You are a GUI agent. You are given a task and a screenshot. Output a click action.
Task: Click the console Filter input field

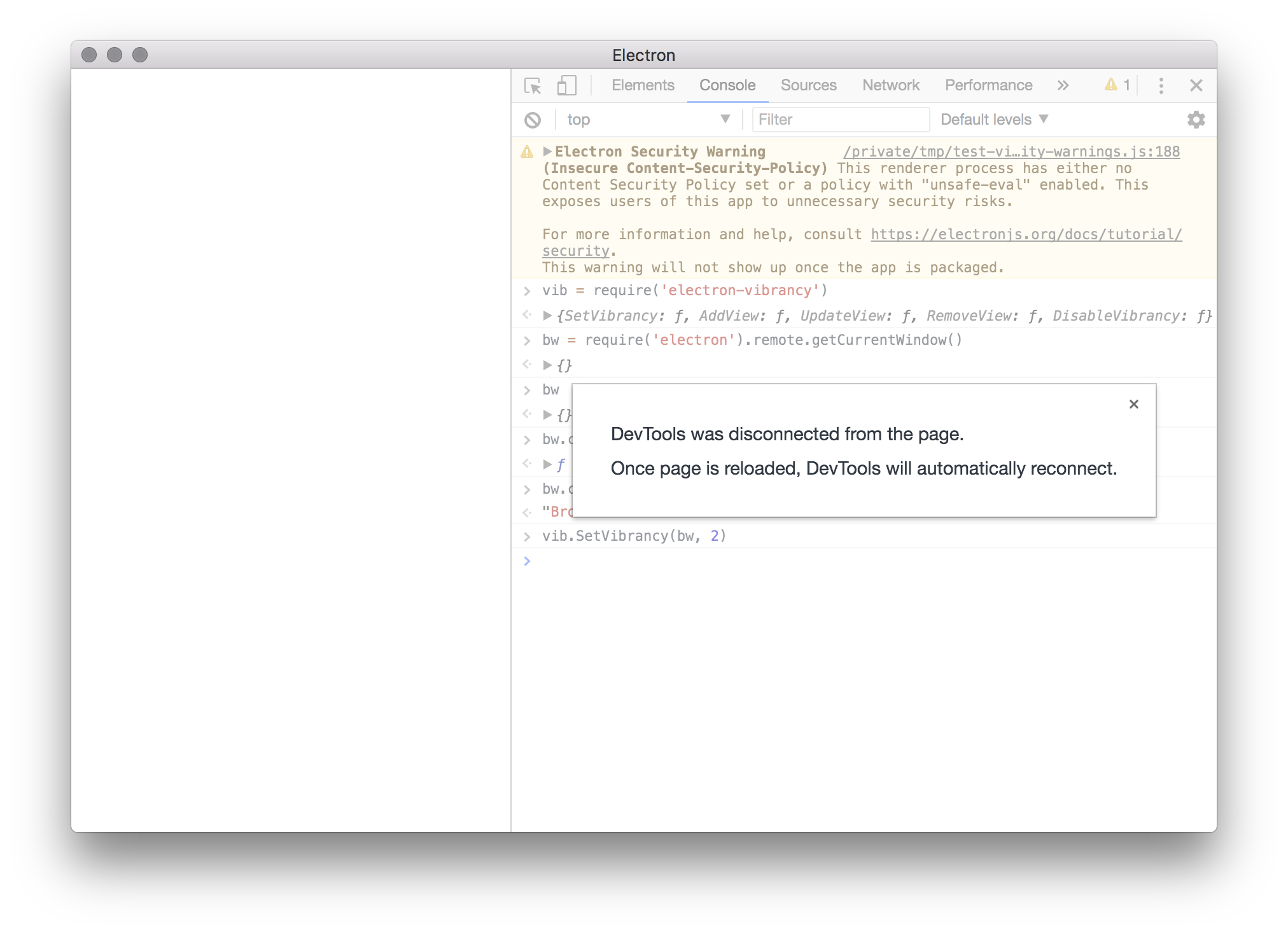pos(840,119)
